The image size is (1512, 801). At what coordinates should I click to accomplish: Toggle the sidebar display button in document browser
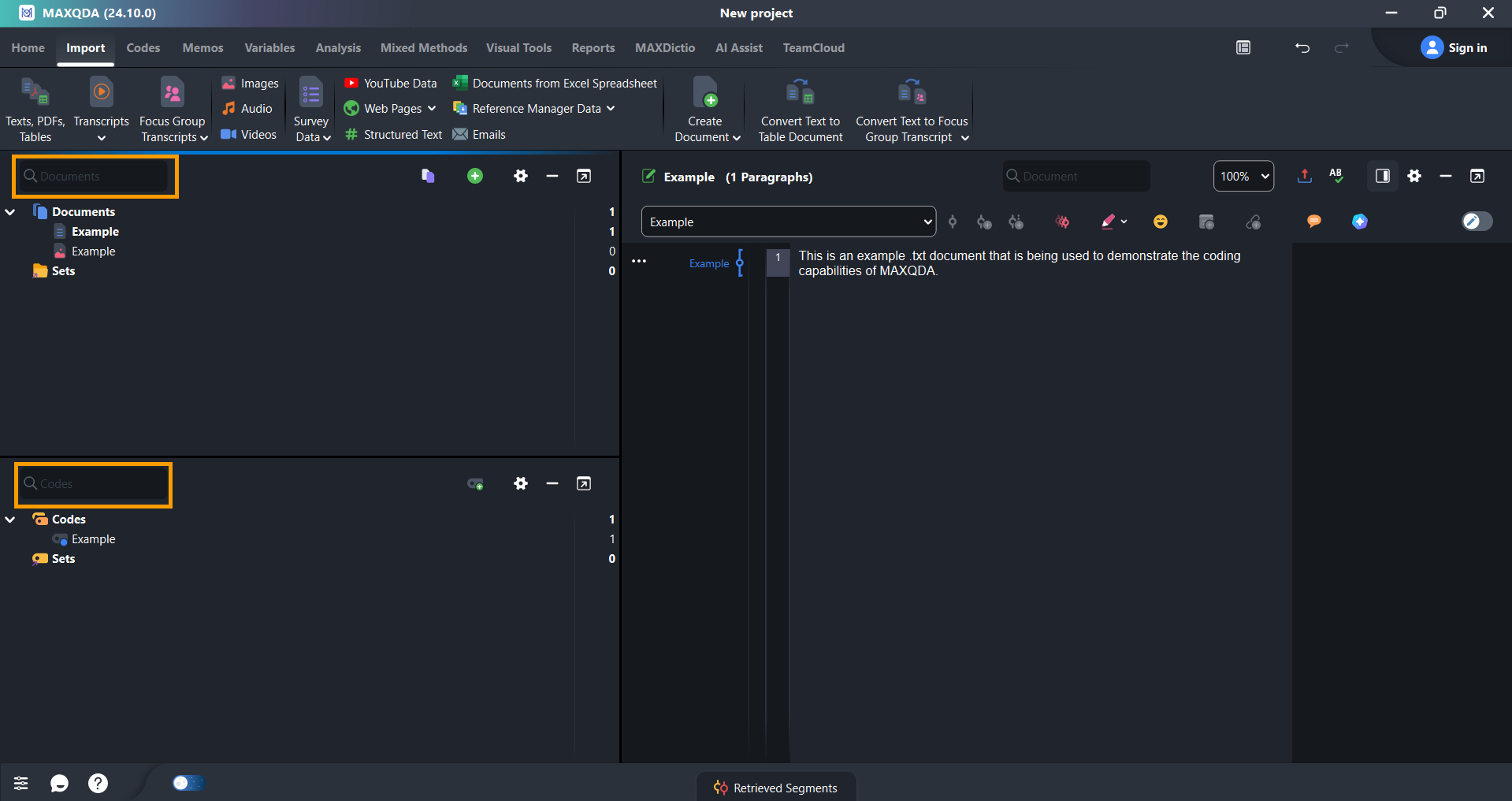click(1382, 176)
